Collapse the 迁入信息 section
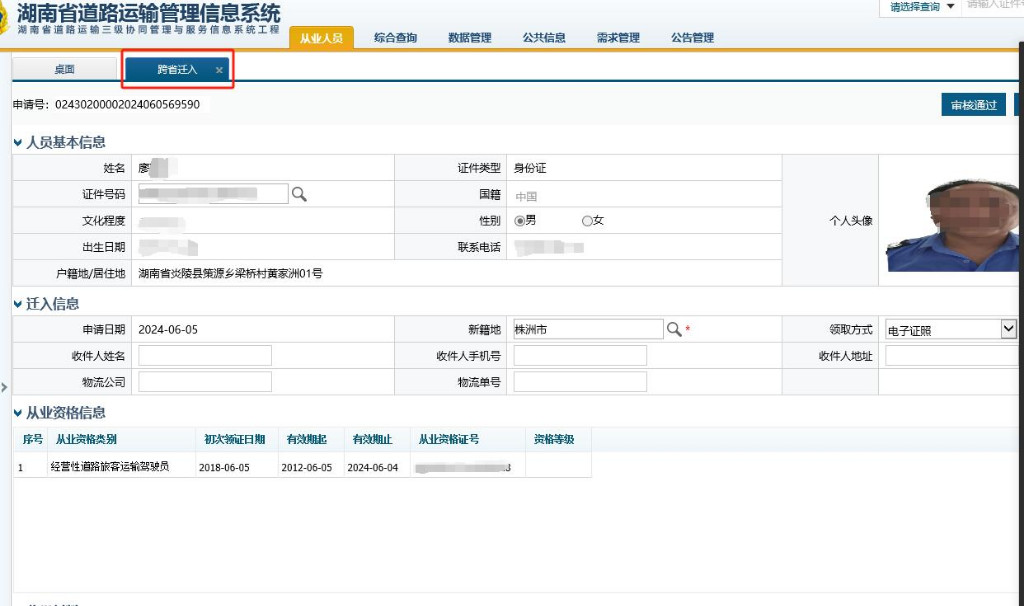The width and height of the screenshot is (1024, 606). (18, 304)
